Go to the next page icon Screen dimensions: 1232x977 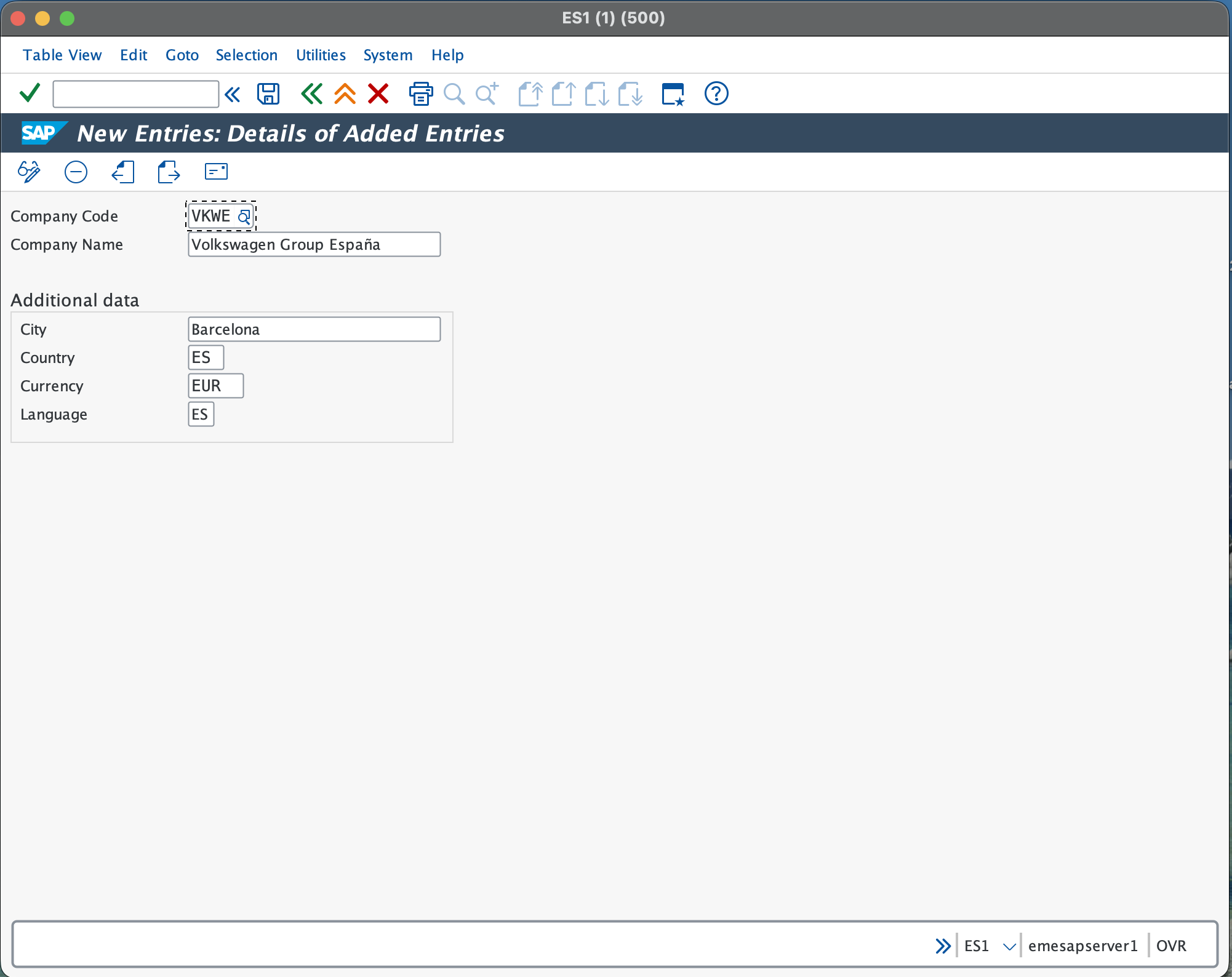pos(596,94)
